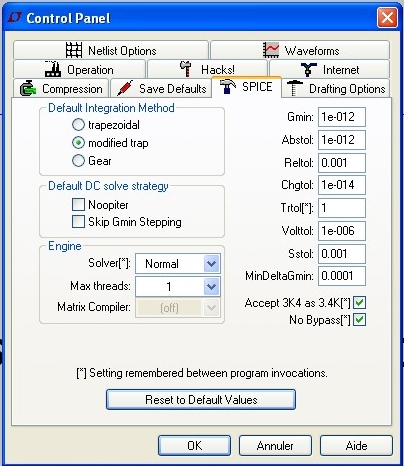Image resolution: width=404 pixels, height=466 pixels.
Task: Switch to the Compression tab
Action: (61, 88)
